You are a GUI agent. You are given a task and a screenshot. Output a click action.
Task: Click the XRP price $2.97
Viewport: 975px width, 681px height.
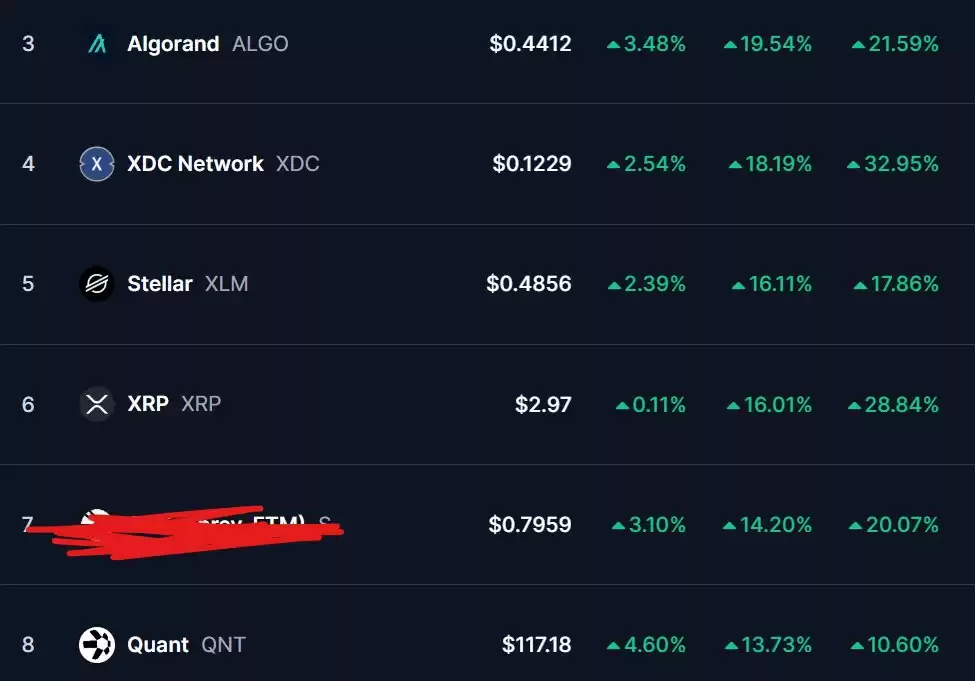coord(543,404)
